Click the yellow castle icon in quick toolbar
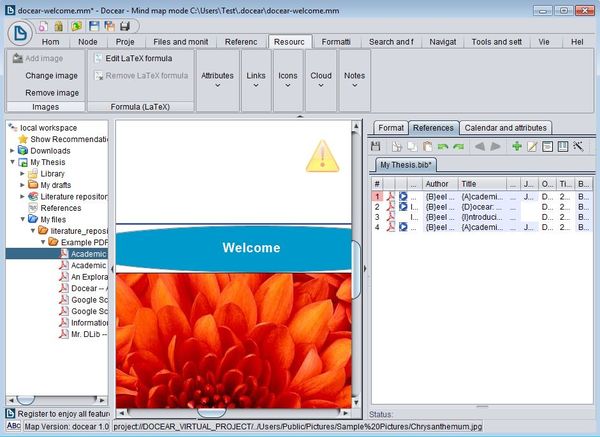The height and width of the screenshot is (437, 600). (59, 26)
